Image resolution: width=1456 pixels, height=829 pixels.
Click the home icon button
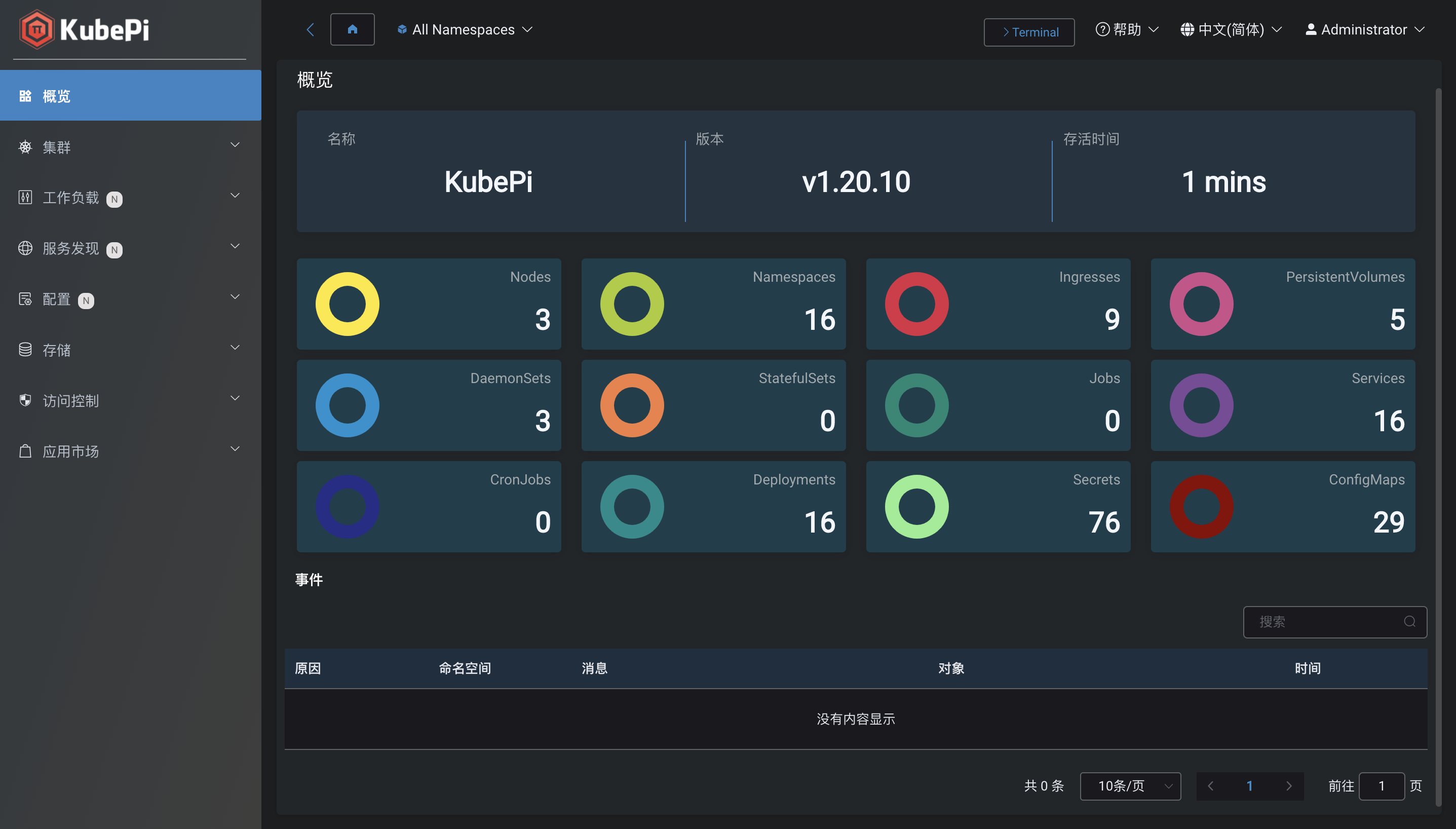pyautogui.click(x=352, y=29)
